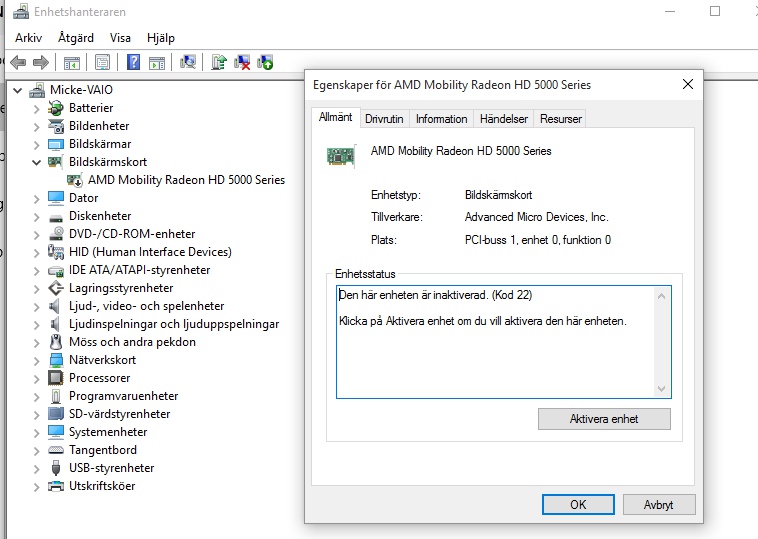The width and height of the screenshot is (758, 539).
Task: Click the Utskriftsköer printer icon
Action: 56,486
